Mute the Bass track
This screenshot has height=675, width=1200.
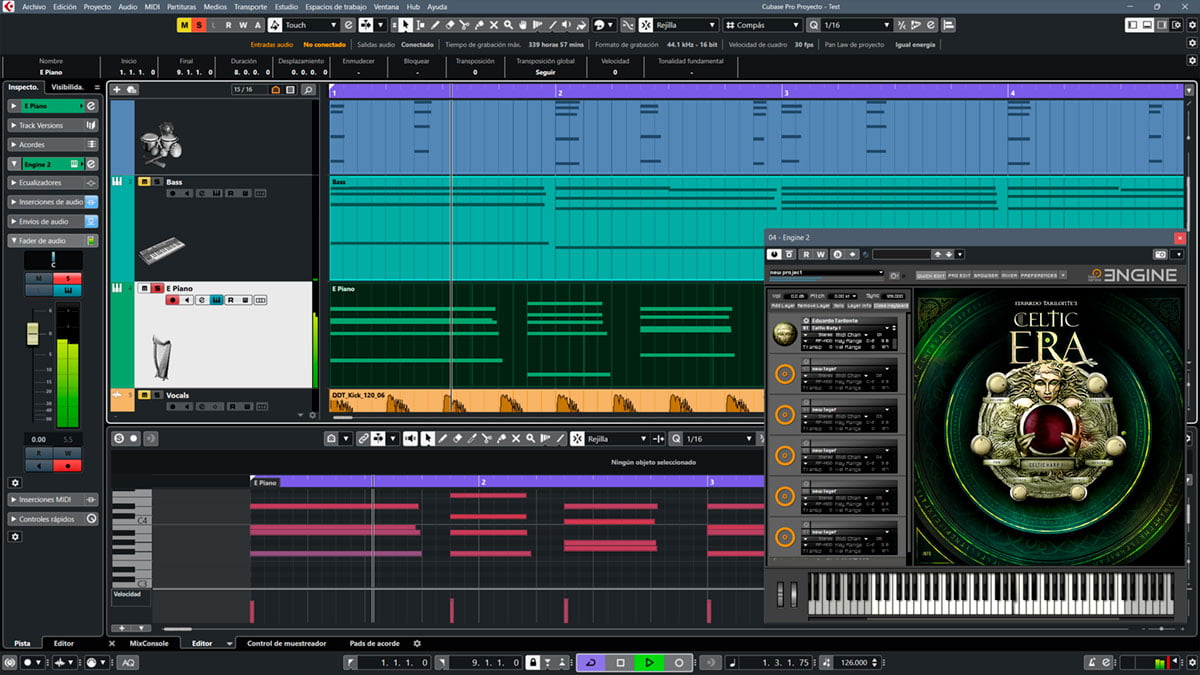coord(145,182)
